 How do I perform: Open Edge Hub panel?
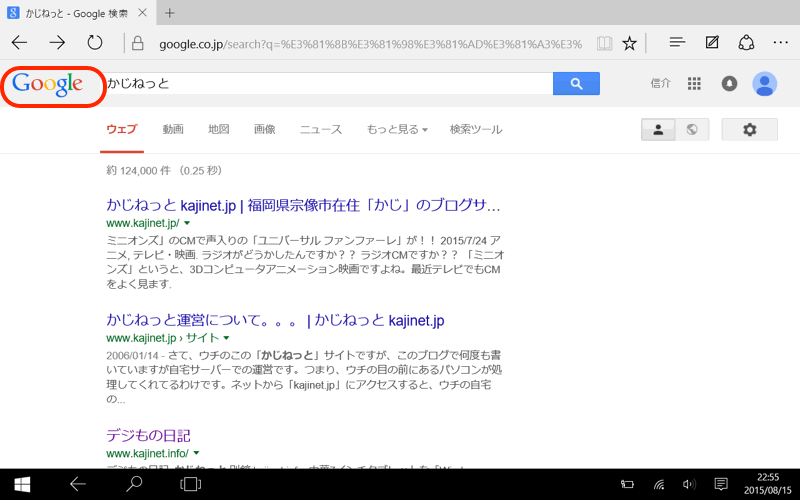click(677, 42)
